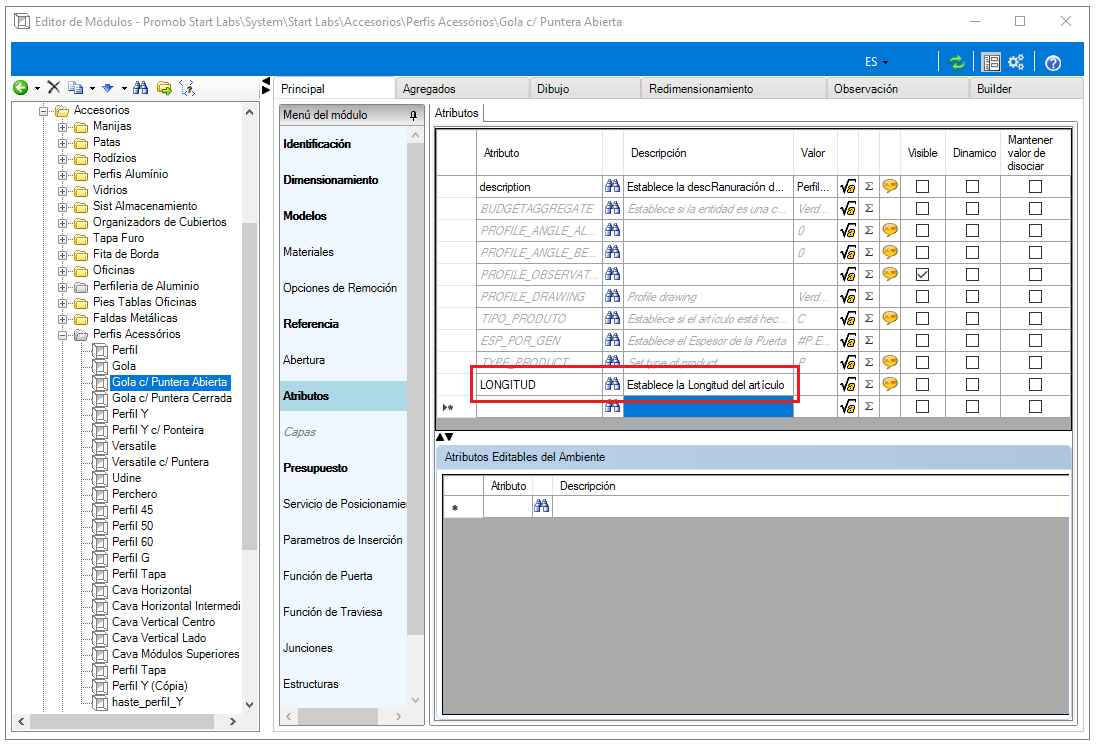This screenshot has width=1098, height=748.
Task: Collapse the Perfis Acessórios folder
Action: click(62, 335)
